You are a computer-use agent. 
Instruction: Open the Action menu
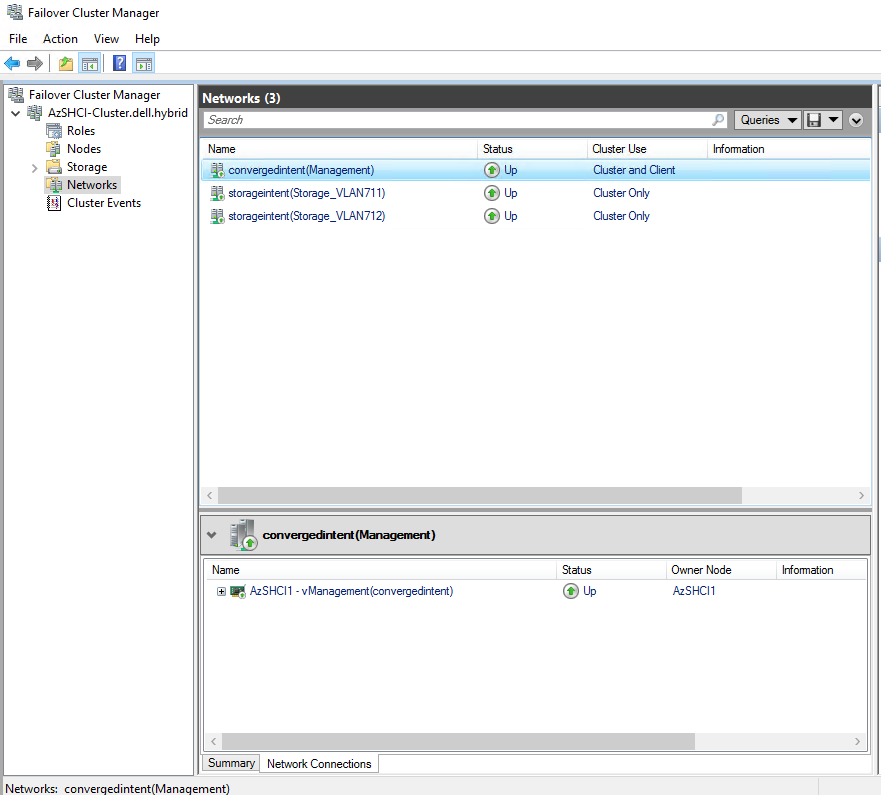(60, 39)
